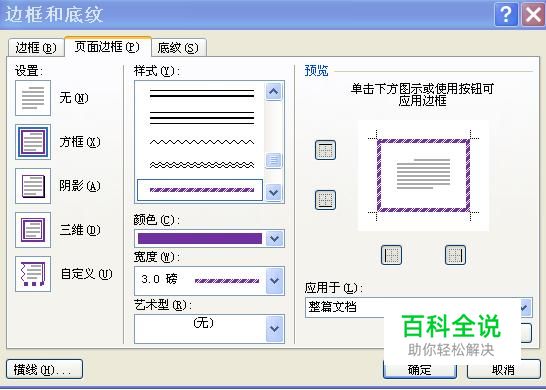This screenshot has height=390, width=546.
Task: Select the double wavy line style
Action: pyautogui.click(x=202, y=165)
